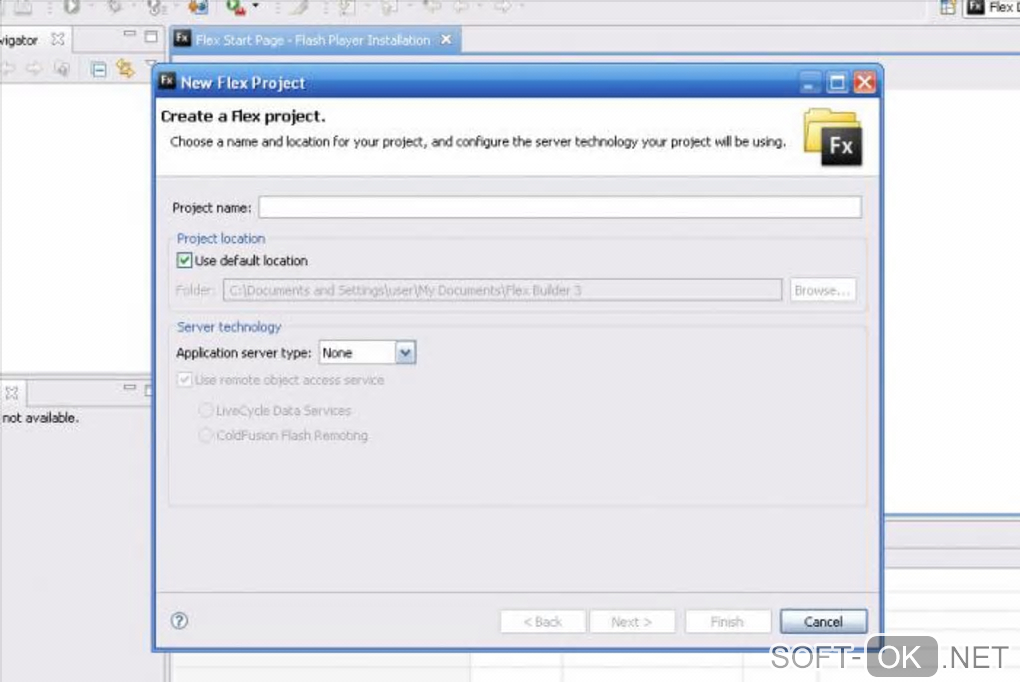The width and height of the screenshot is (1020, 682).
Task: Select ColdFusion Flash Remoting radio button
Action: click(x=206, y=435)
